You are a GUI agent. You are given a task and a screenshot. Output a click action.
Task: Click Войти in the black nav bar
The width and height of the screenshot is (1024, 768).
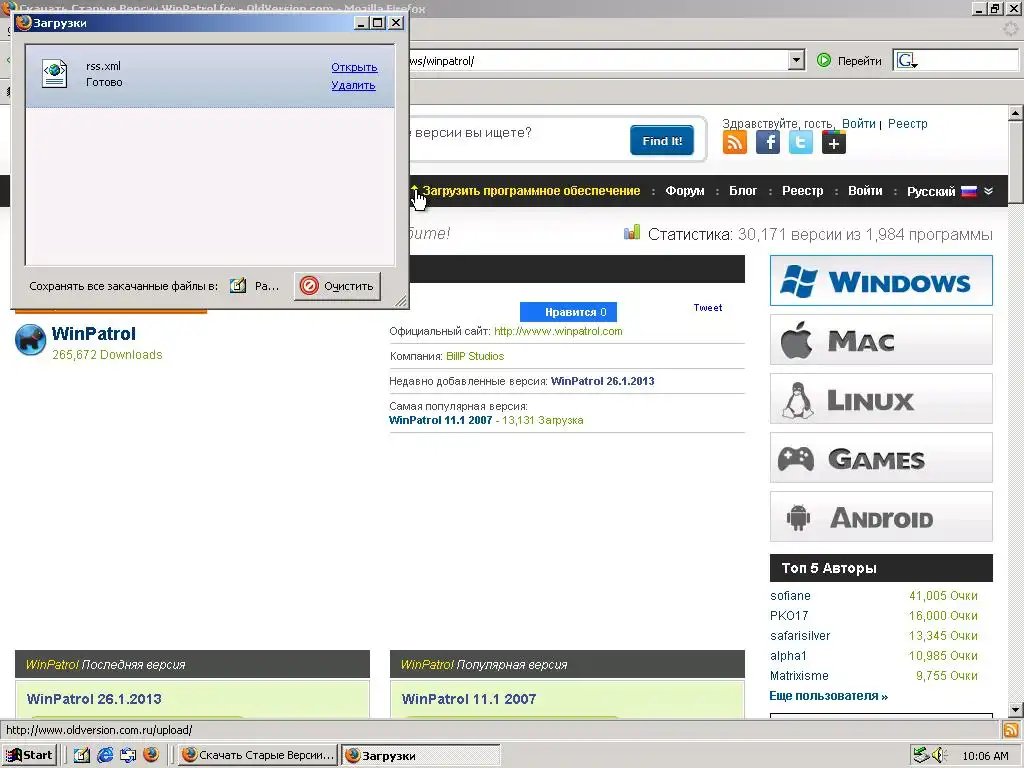pos(865,191)
